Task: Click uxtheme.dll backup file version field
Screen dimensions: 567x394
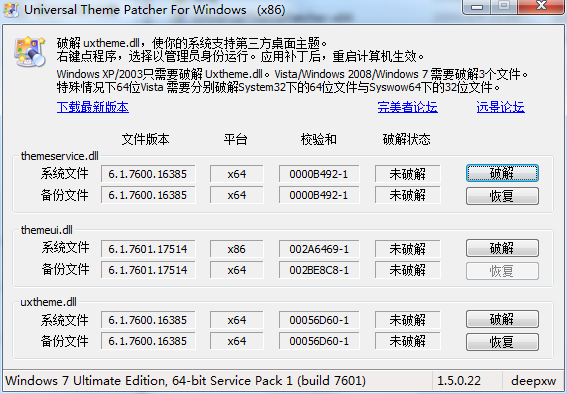Action: (x=148, y=341)
